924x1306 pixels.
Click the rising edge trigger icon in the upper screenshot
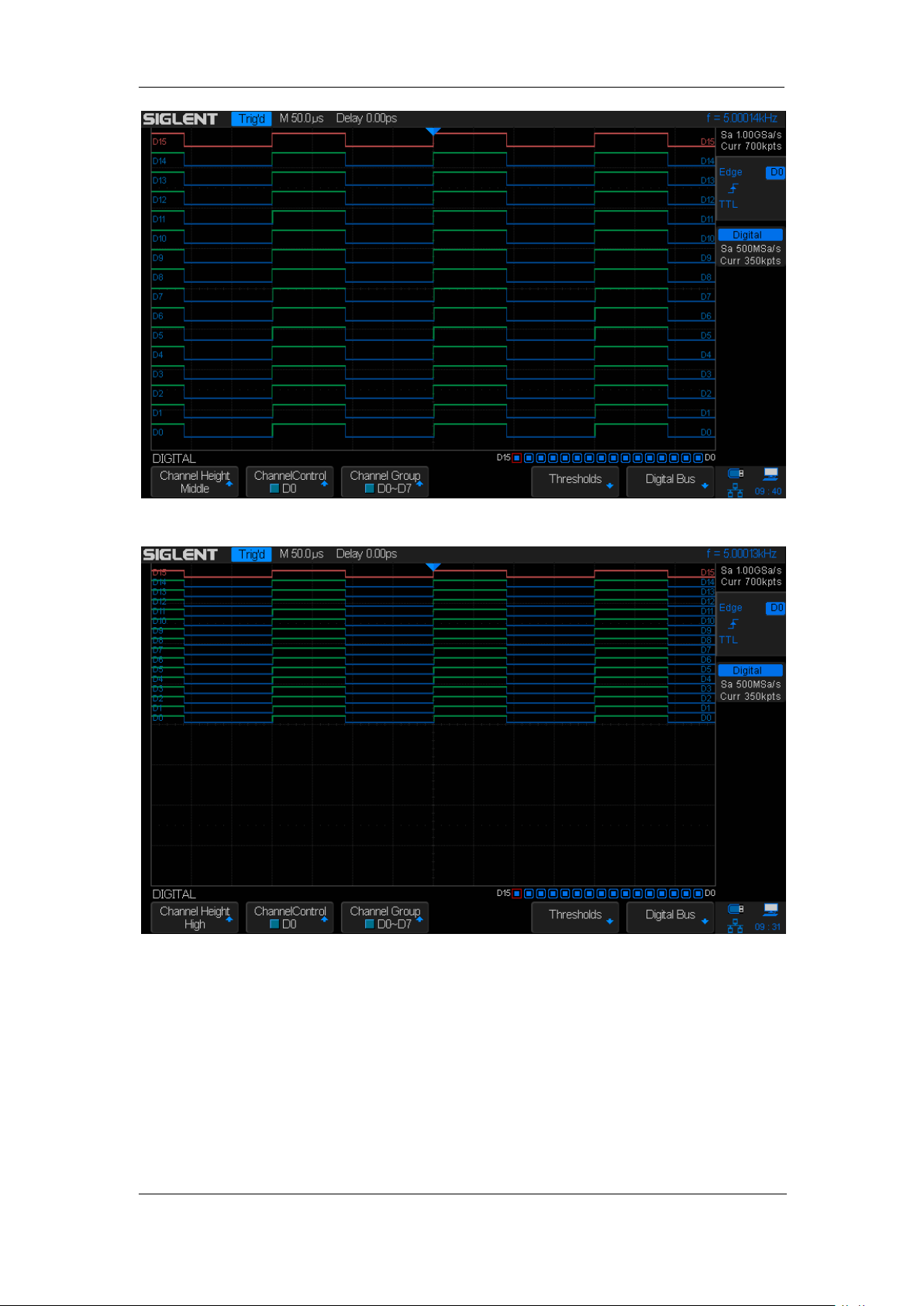(x=733, y=188)
